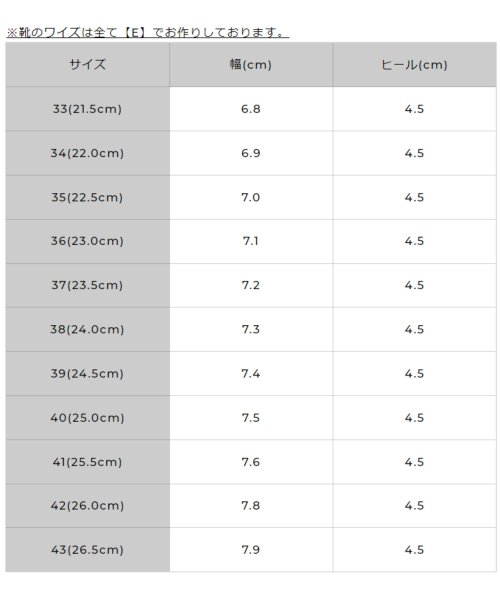The image size is (500, 600).
Task: Click the 幅(cm) column header
Action: pyautogui.click(x=251, y=65)
